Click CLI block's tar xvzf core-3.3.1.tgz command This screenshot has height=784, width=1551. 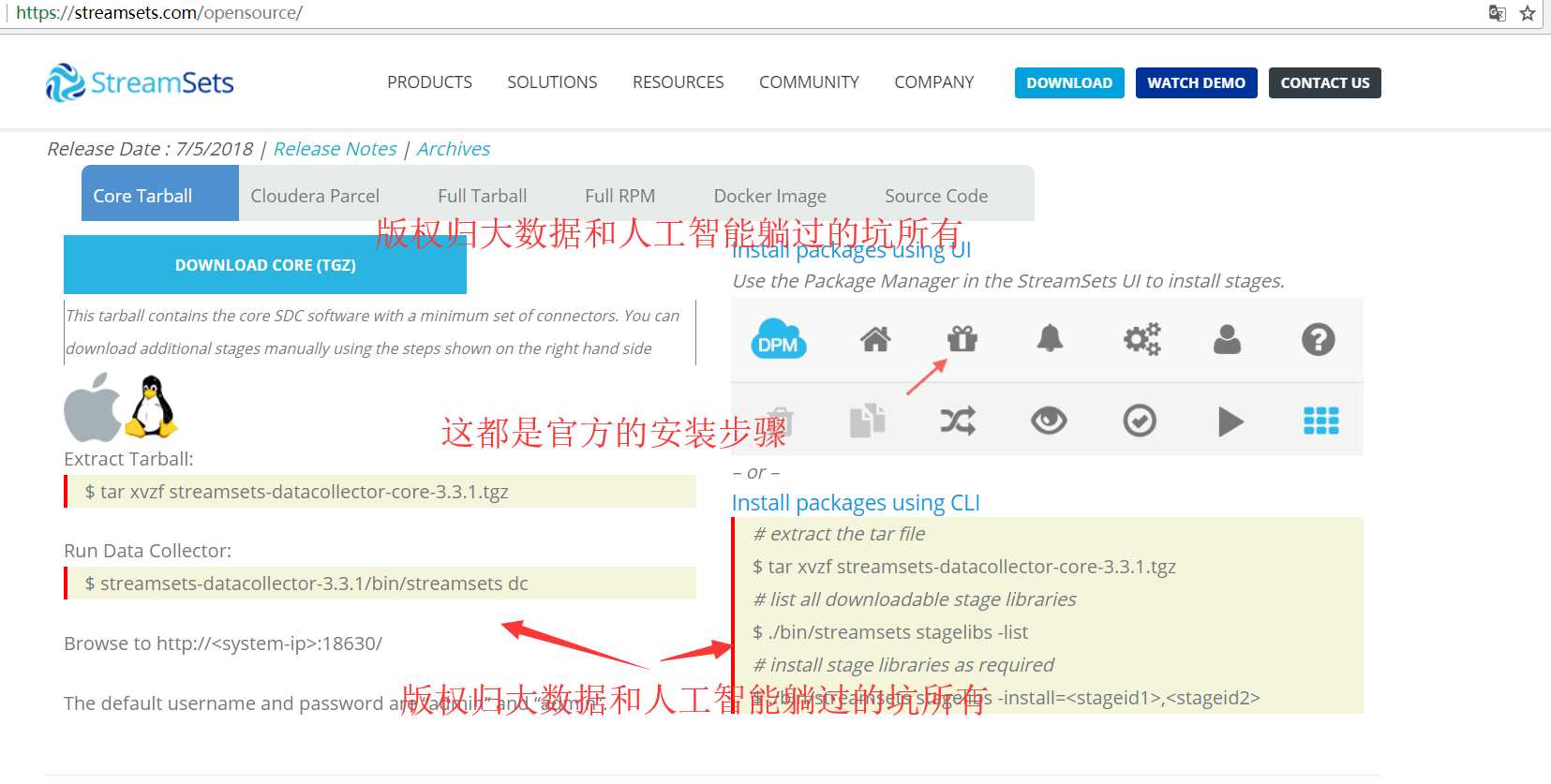point(963,567)
